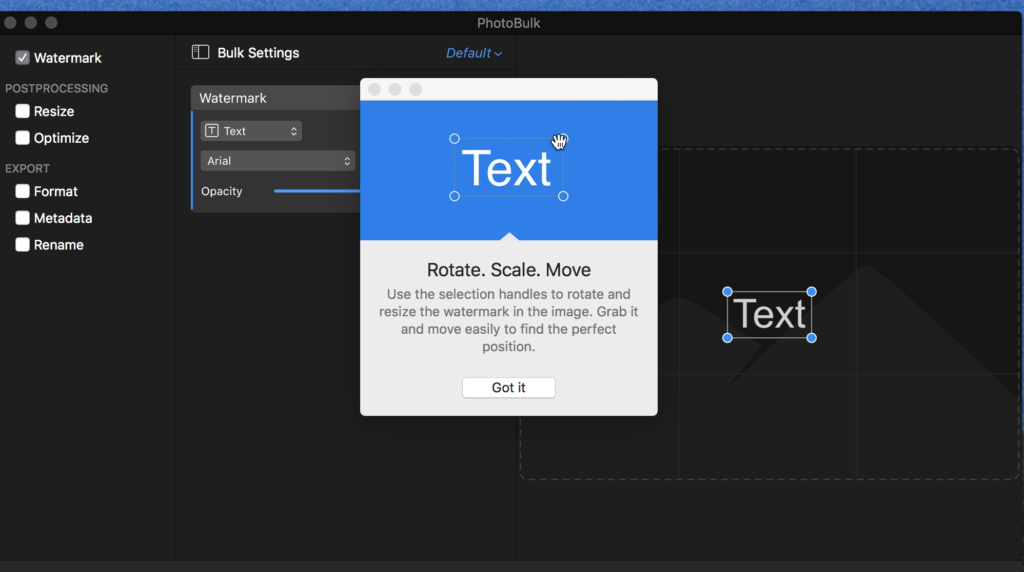Open the watermark type dropdown showing Text

251,131
